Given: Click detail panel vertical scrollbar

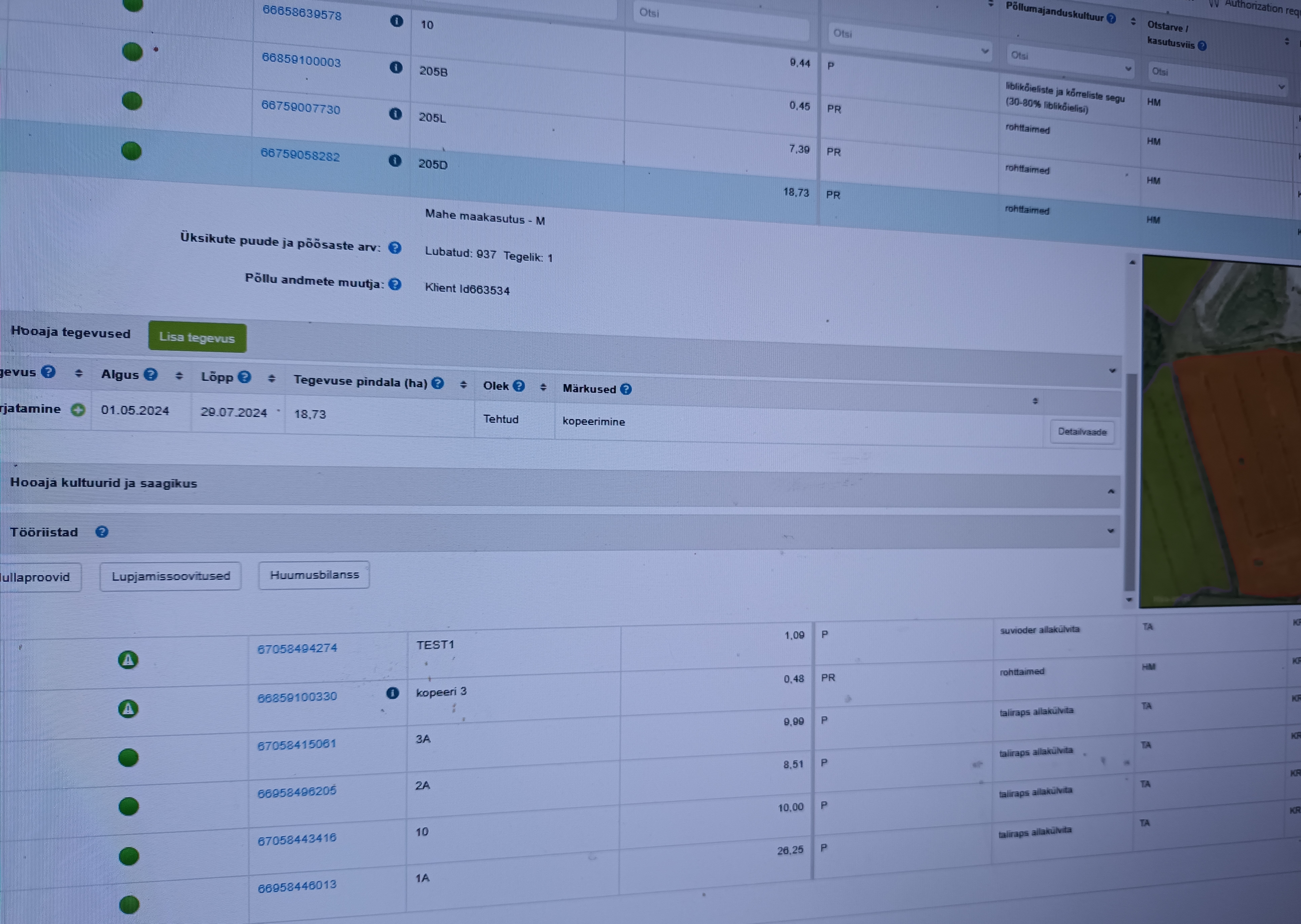Looking at the screenshot, I should click(x=1130, y=483).
